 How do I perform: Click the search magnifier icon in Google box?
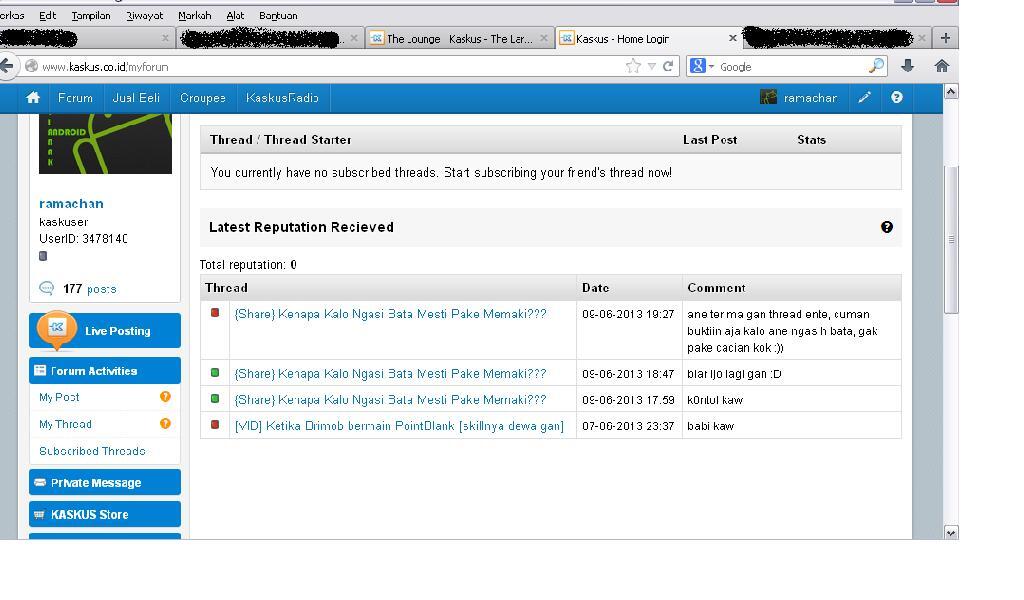pyautogui.click(x=876, y=65)
